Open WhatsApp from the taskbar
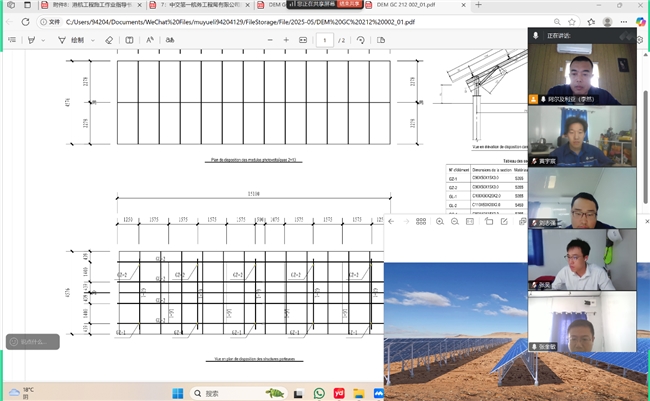Screen dimensions: 650x401 click(x=319, y=393)
